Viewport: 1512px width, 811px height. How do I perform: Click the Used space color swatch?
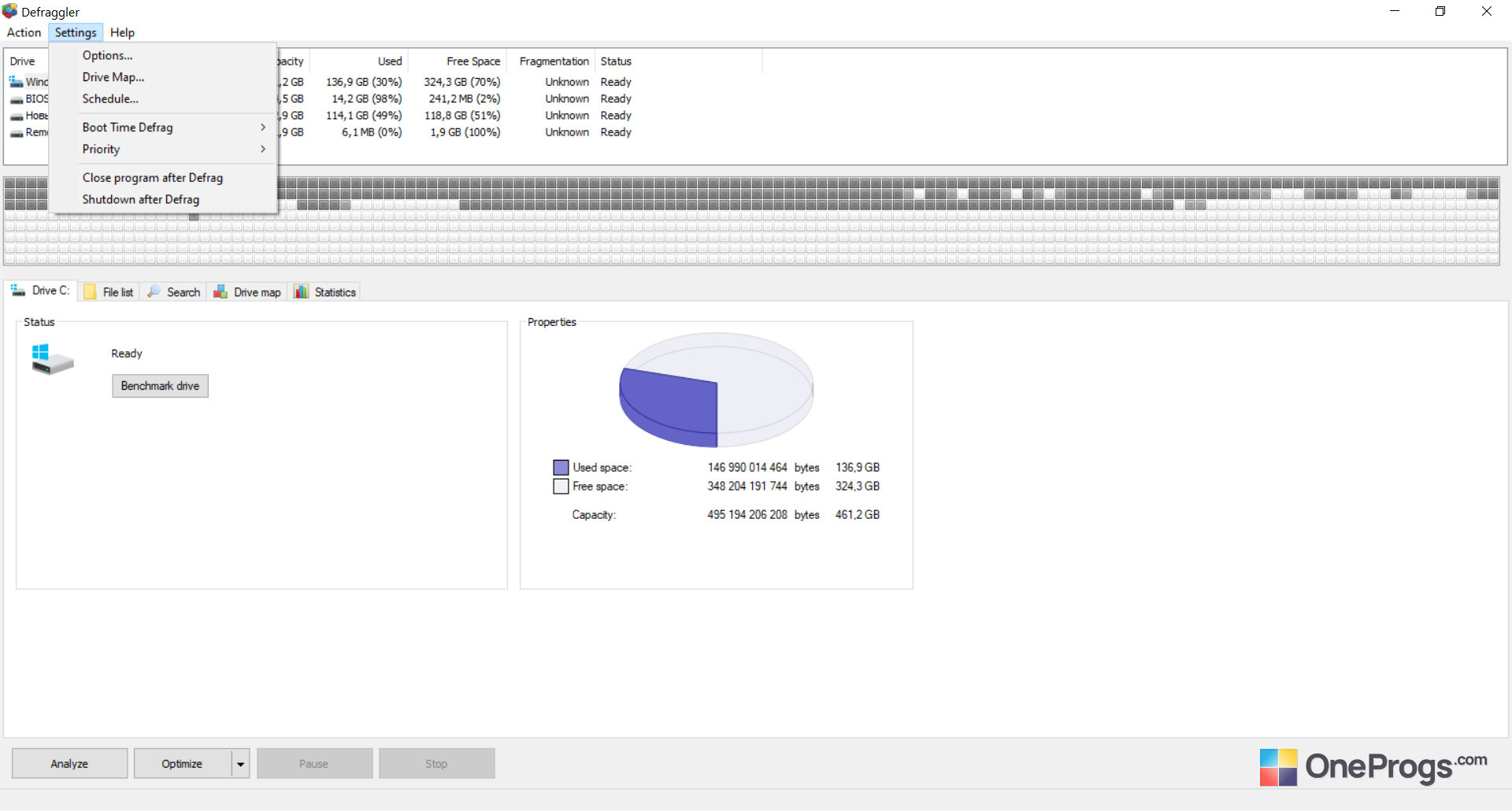[x=561, y=468]
